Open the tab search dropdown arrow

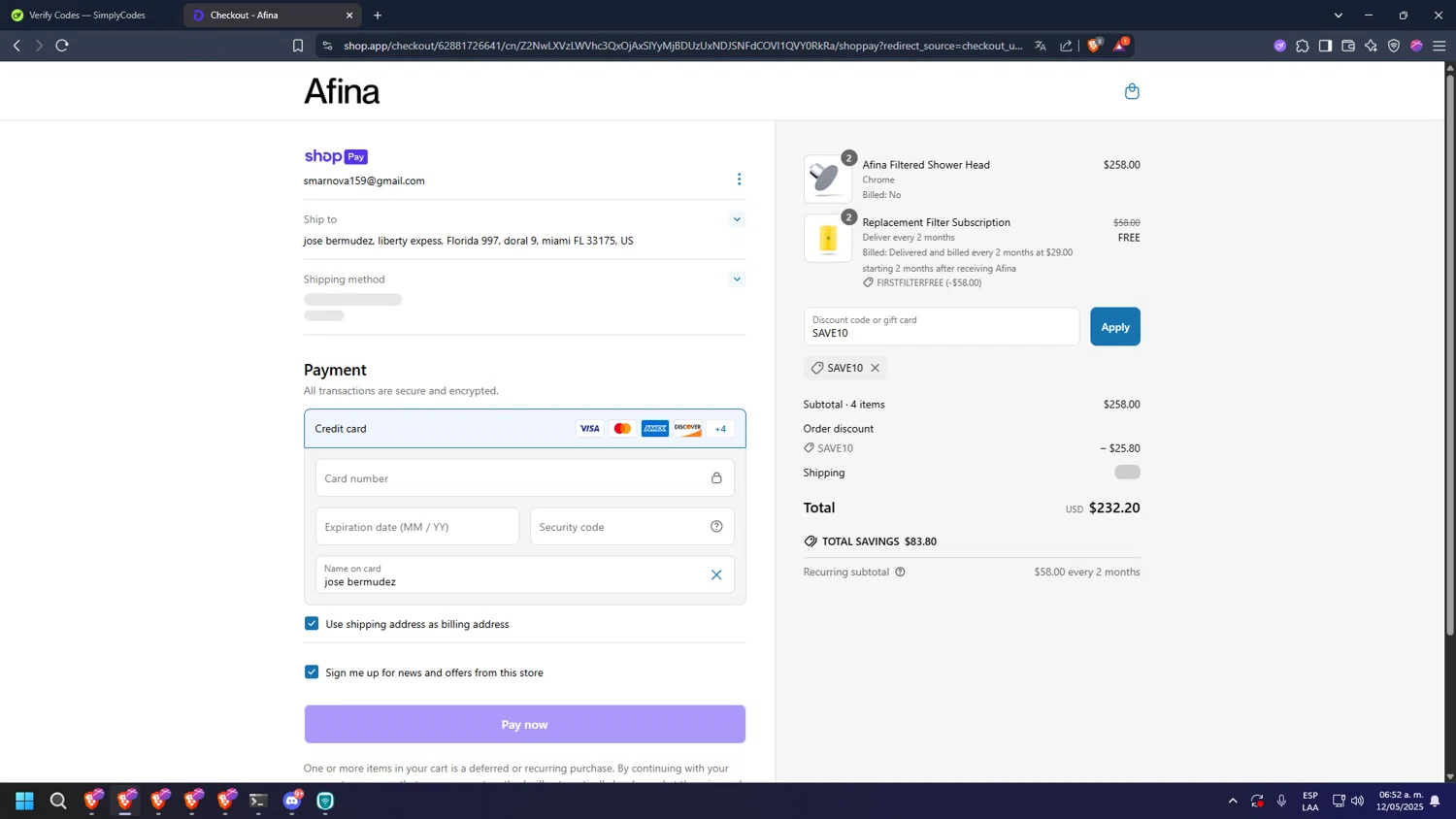click(x=1338, y=16)
